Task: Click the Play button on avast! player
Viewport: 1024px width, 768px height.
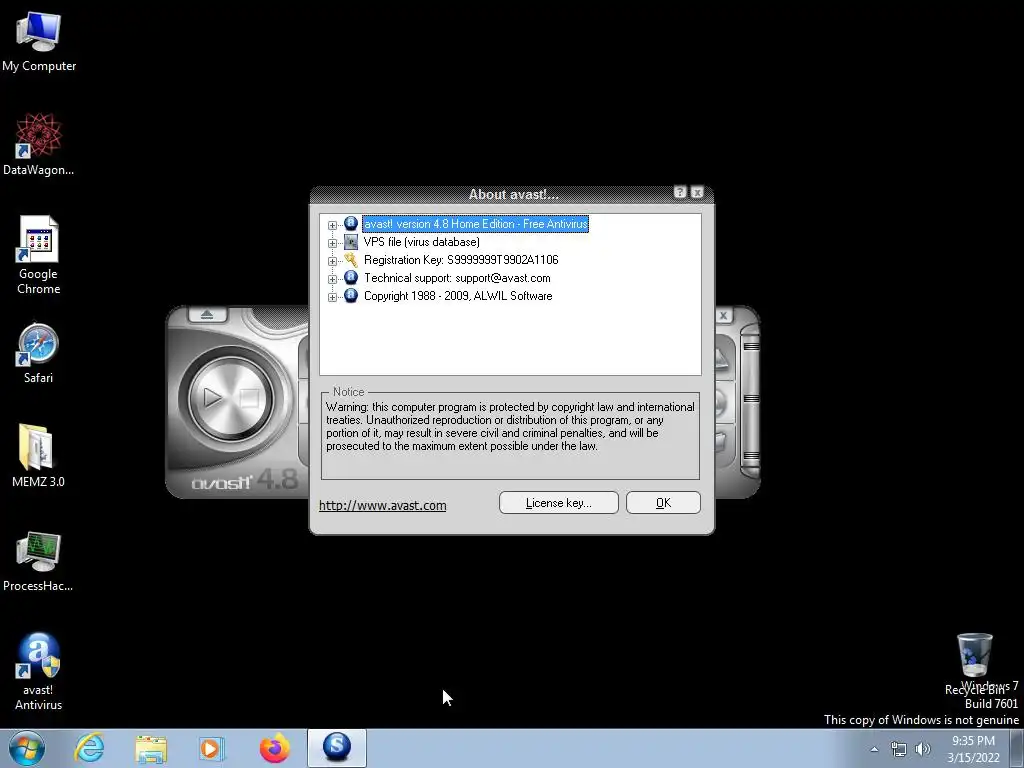Action: click(x=213, y=398)
